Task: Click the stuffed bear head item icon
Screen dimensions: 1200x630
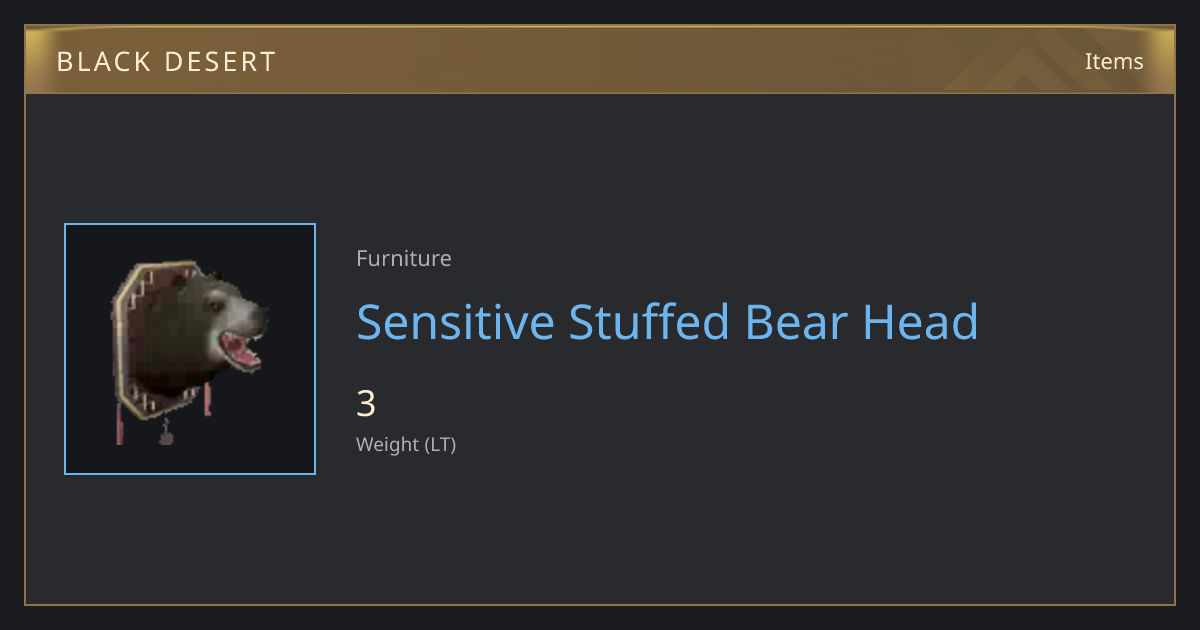Action: click(190, 349)
